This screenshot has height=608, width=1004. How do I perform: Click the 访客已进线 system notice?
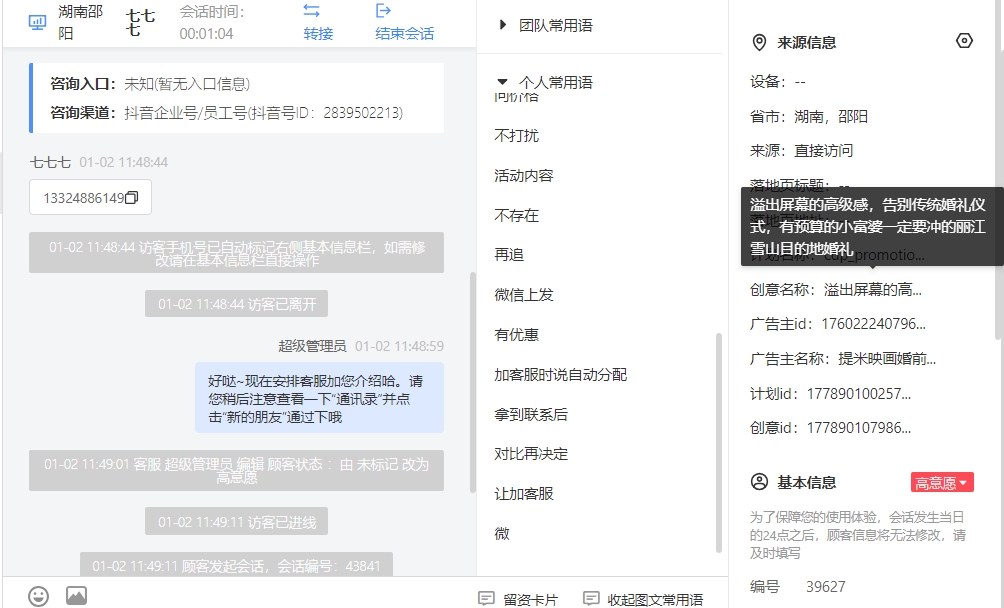click(x=236, y=521)
